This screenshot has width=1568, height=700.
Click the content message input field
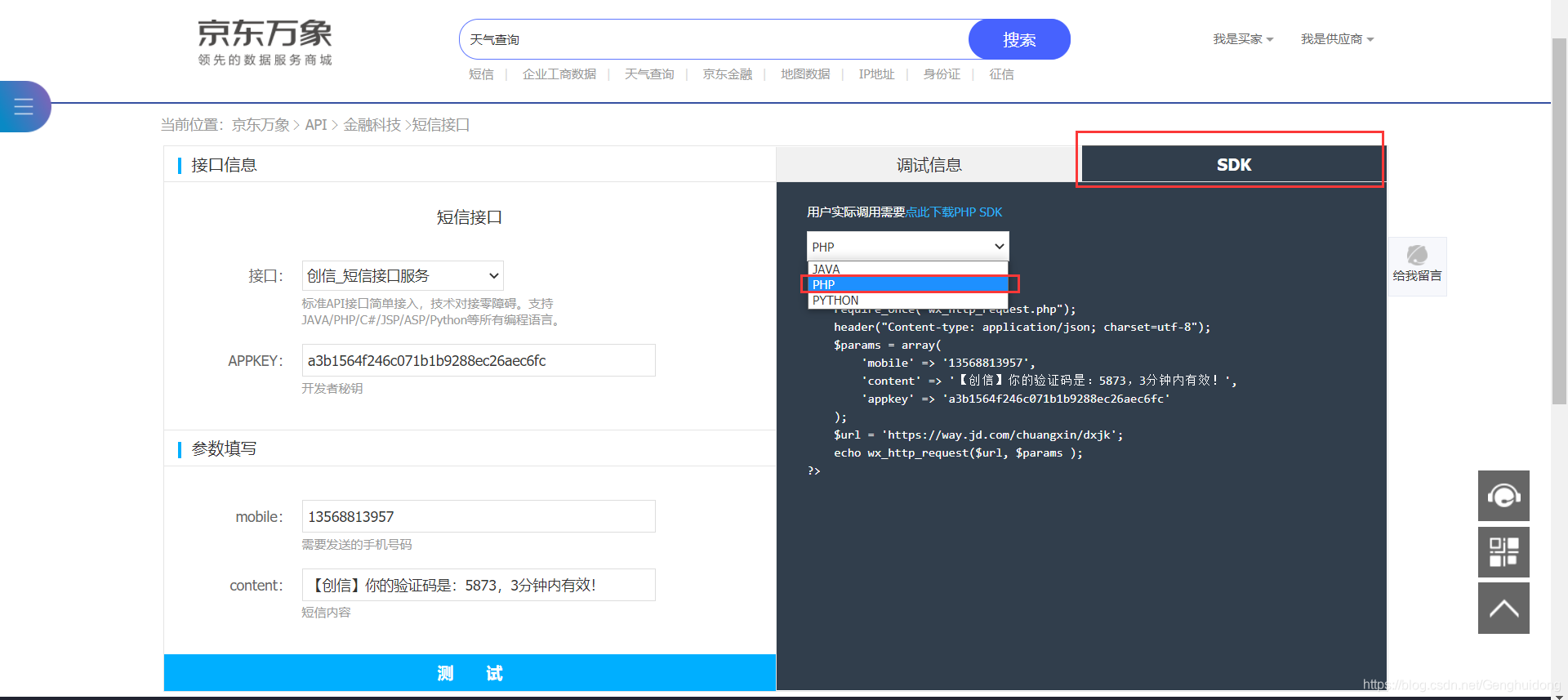pyautogui.click(x=479, y=585)
